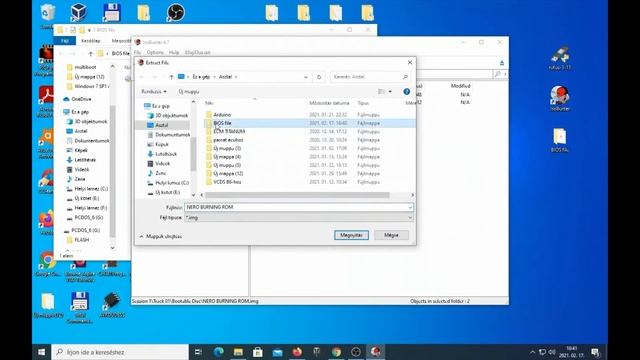Sort by the Módosítás dátuma column header
The image size is (640, 360).
(329, 103)
